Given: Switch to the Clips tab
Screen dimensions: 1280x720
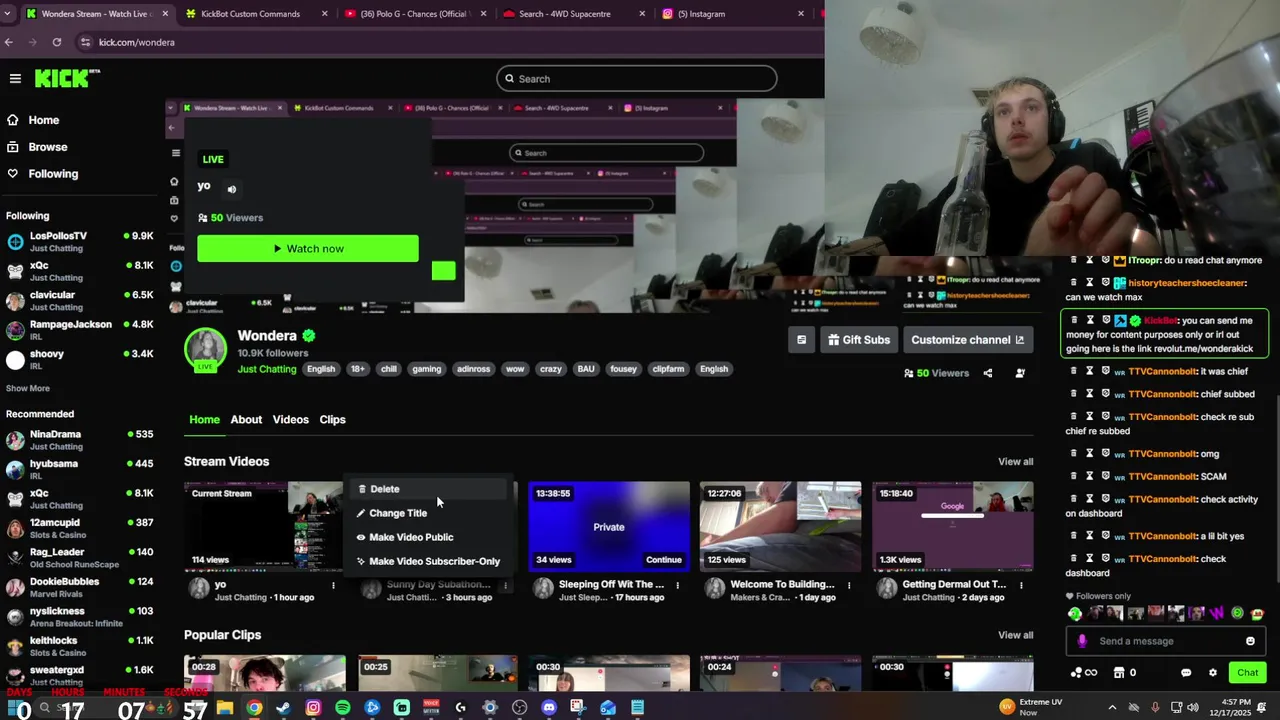Looking at the screenshot, I should pyautogui.click(x=332, y=420).
